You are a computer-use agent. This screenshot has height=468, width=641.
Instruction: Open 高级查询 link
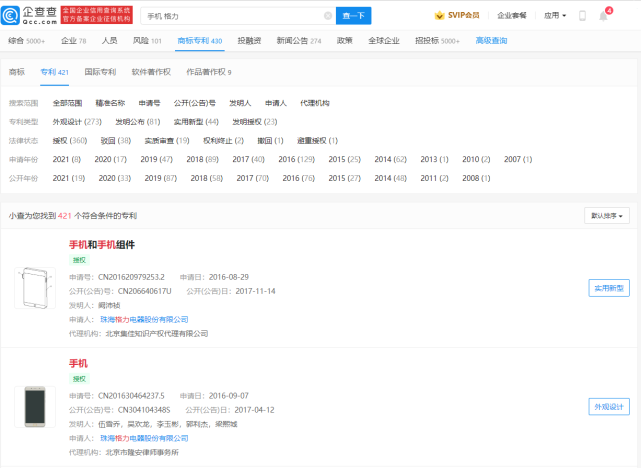coord(491,40)
